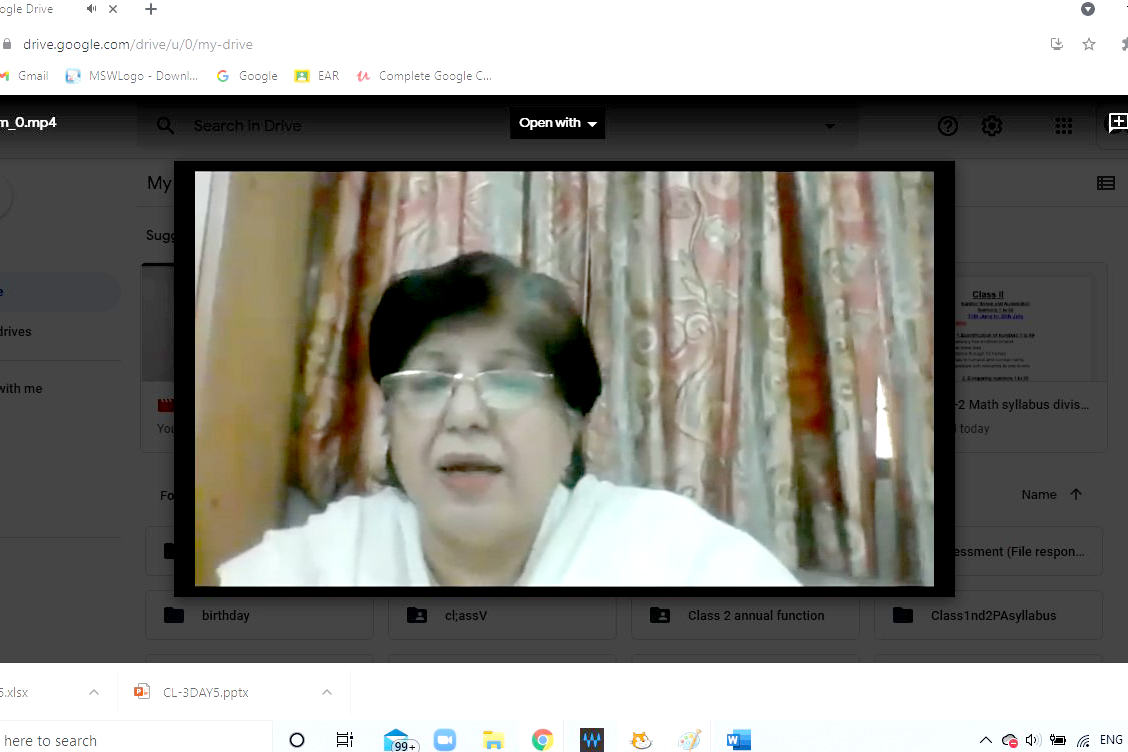Image resolution: width=1128 pixels, height=752 pixels.
Task: Switch to list layout view icon
Action: tap(1105, 183)
